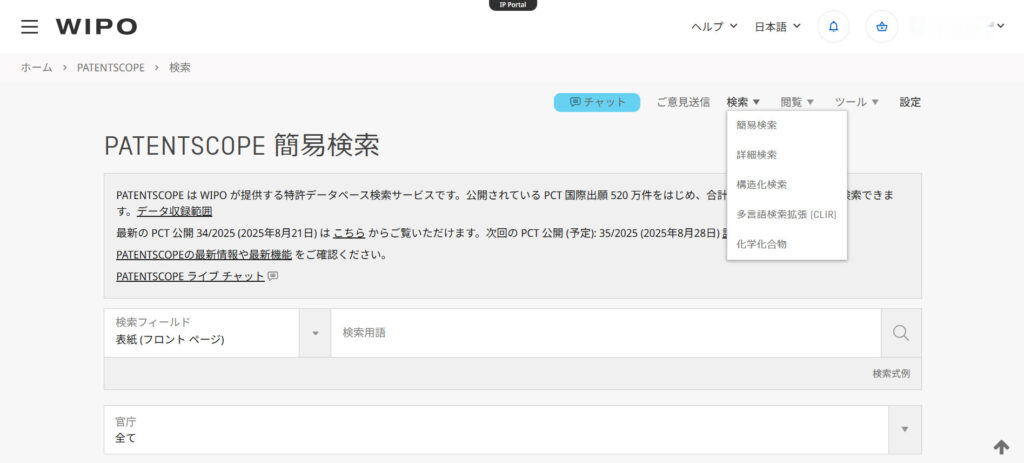Open the 閲覧 menu
Image resolution: width=1024 pixels, height=463 pixels.
coord(797,102)
